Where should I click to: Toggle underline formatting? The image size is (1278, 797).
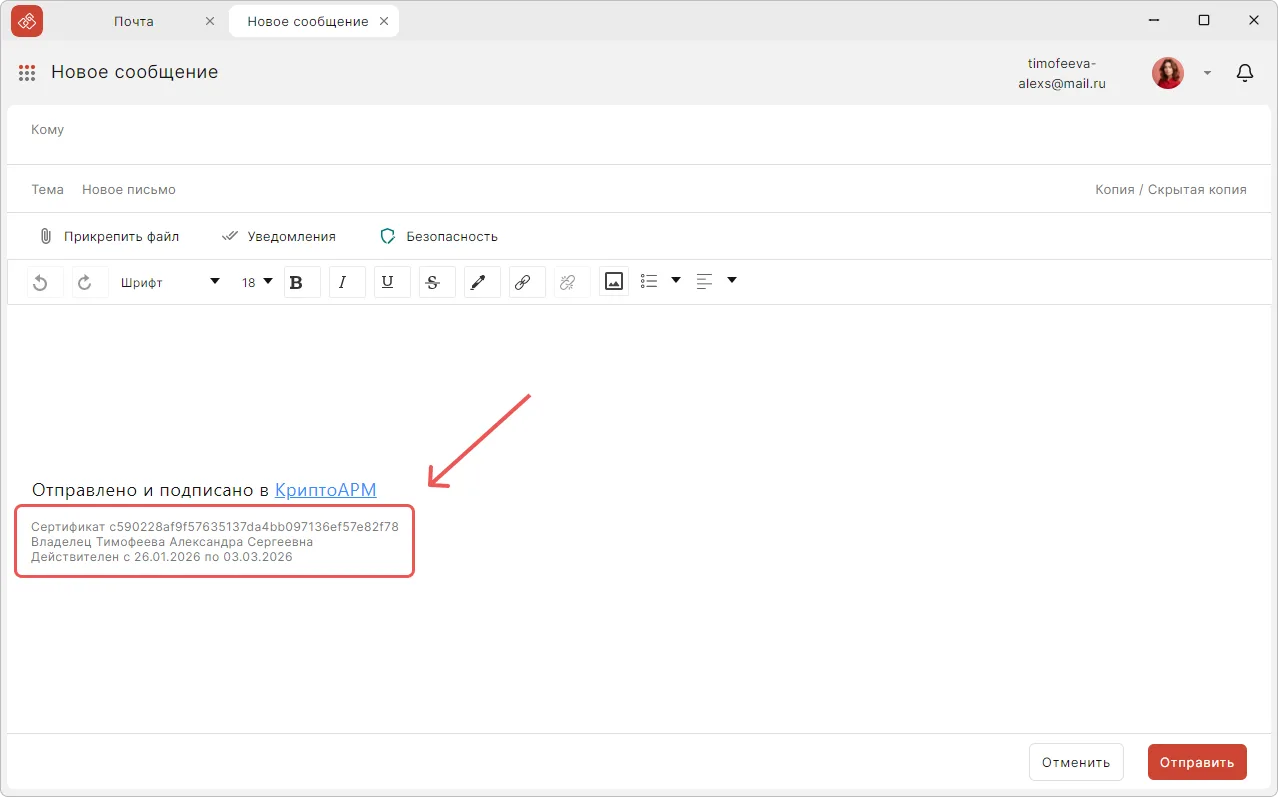coord(389,283)
